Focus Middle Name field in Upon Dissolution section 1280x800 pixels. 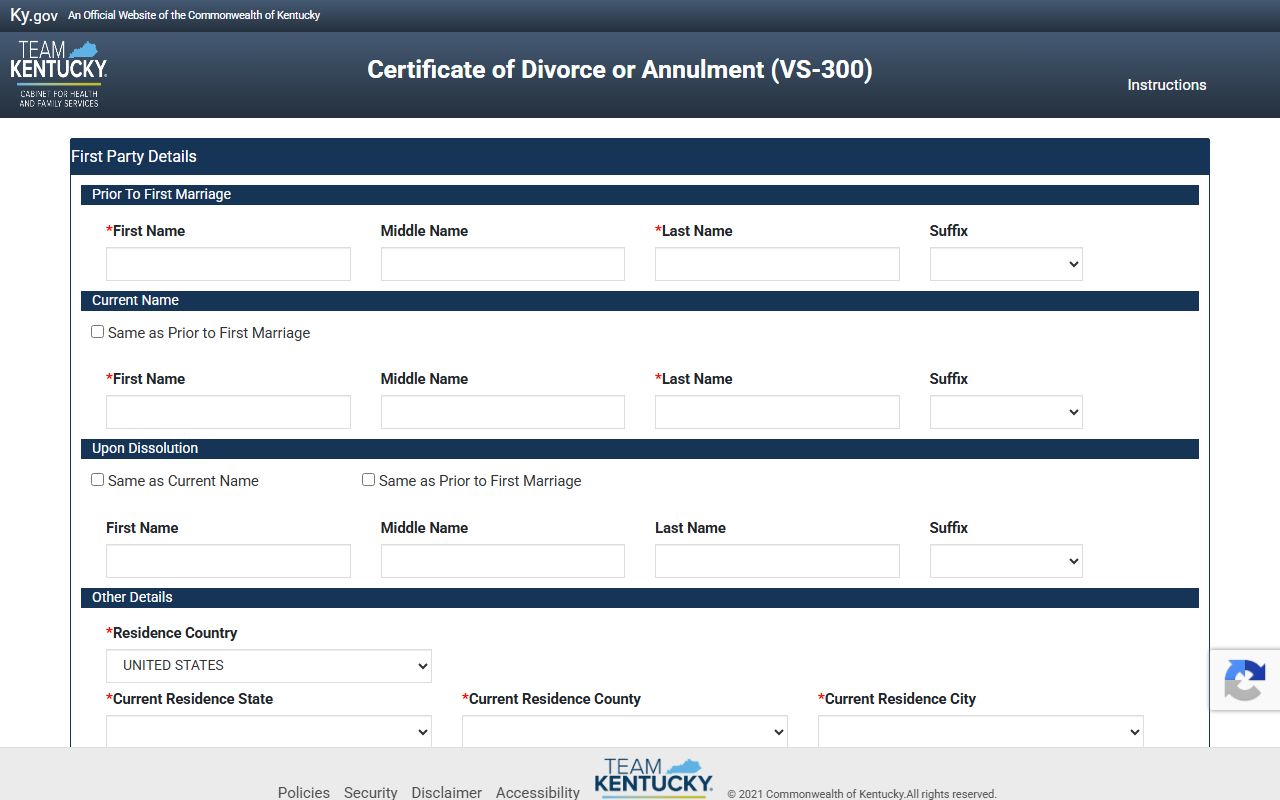tap(503, 561)
